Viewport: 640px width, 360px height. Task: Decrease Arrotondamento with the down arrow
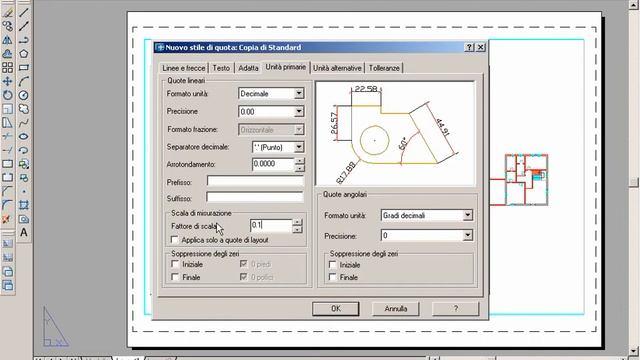[x=300, y=168]
